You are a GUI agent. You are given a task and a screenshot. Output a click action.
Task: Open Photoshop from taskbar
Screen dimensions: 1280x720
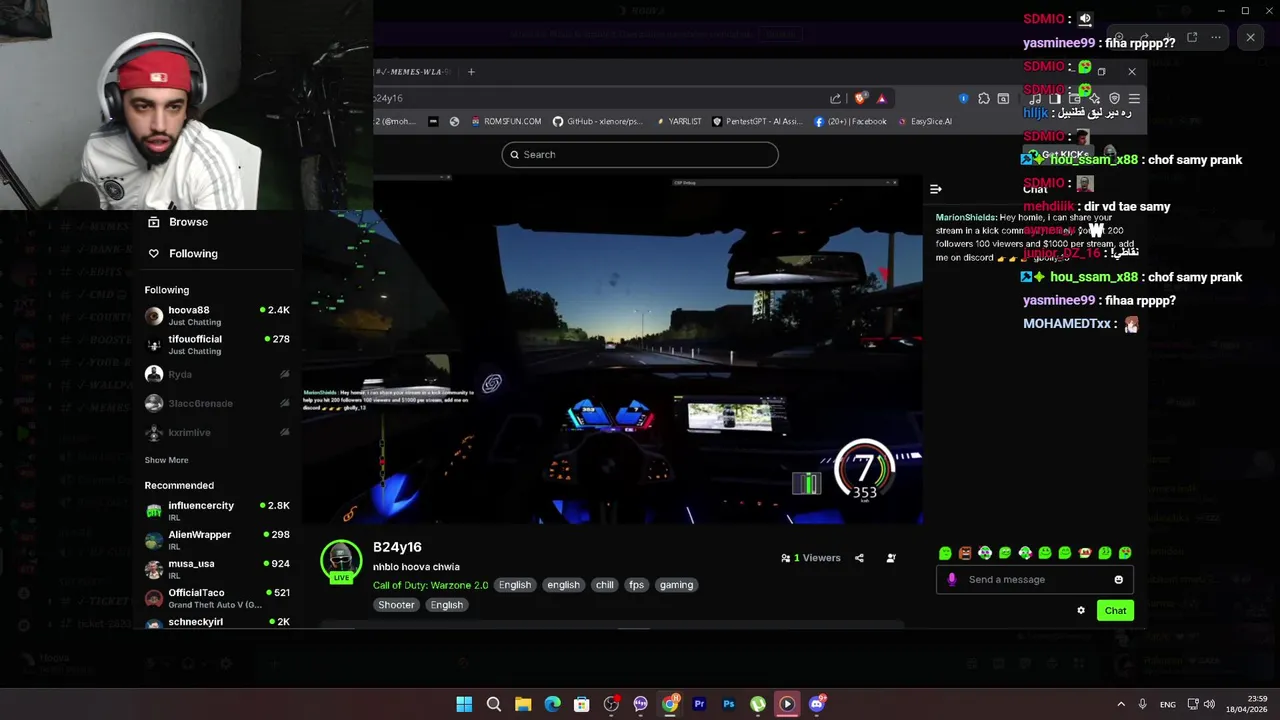[x=728, y=704]
